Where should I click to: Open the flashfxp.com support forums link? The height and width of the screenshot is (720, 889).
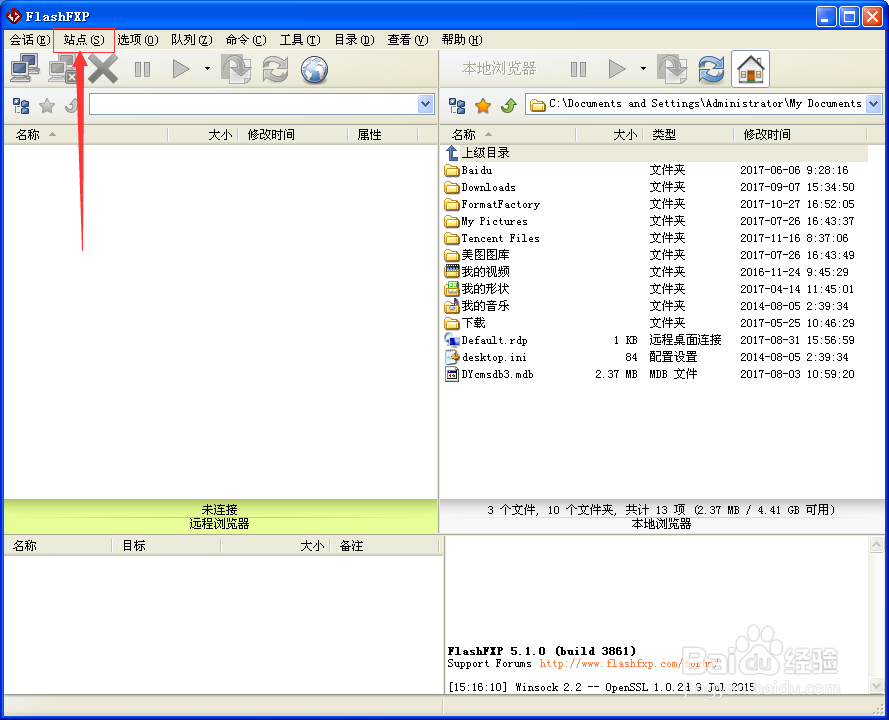[629, 663]
